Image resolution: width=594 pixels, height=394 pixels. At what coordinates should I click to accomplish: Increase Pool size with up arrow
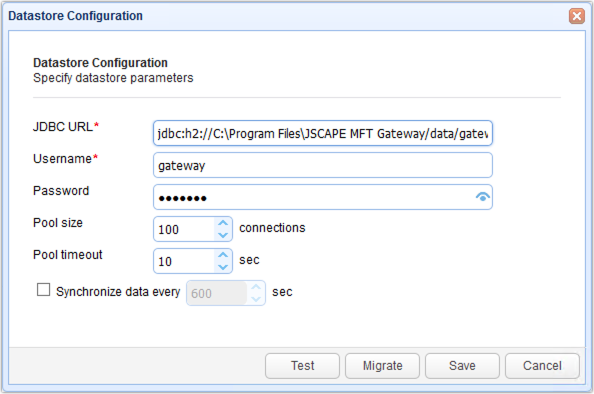[x=223, y=223]
